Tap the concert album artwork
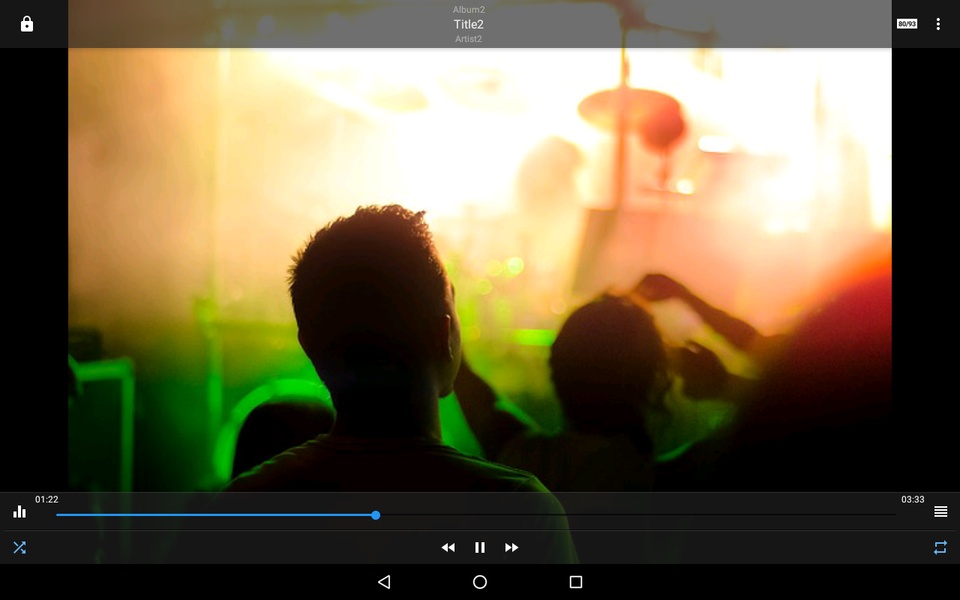 [480, 269]
